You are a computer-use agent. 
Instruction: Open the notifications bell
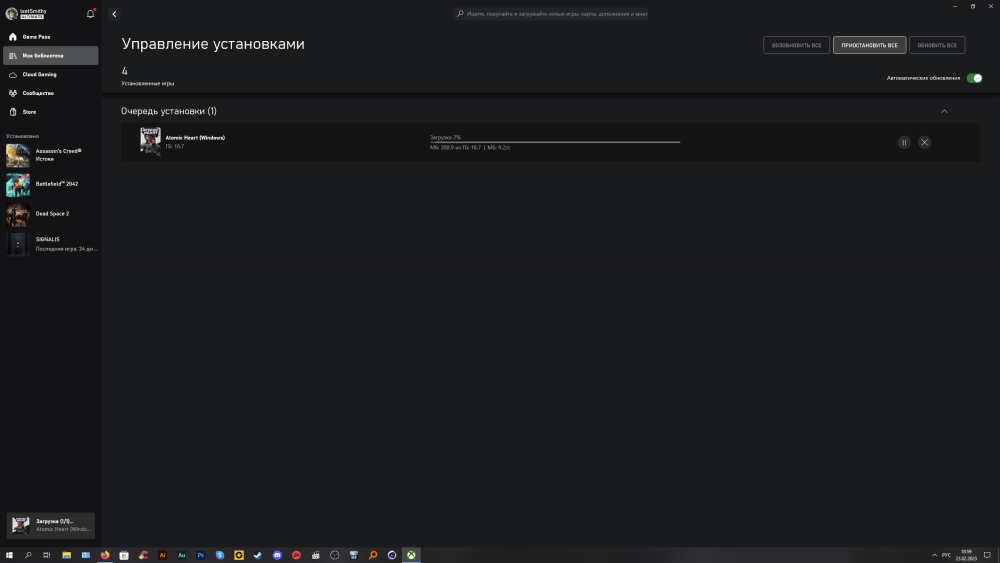(91, 14)
